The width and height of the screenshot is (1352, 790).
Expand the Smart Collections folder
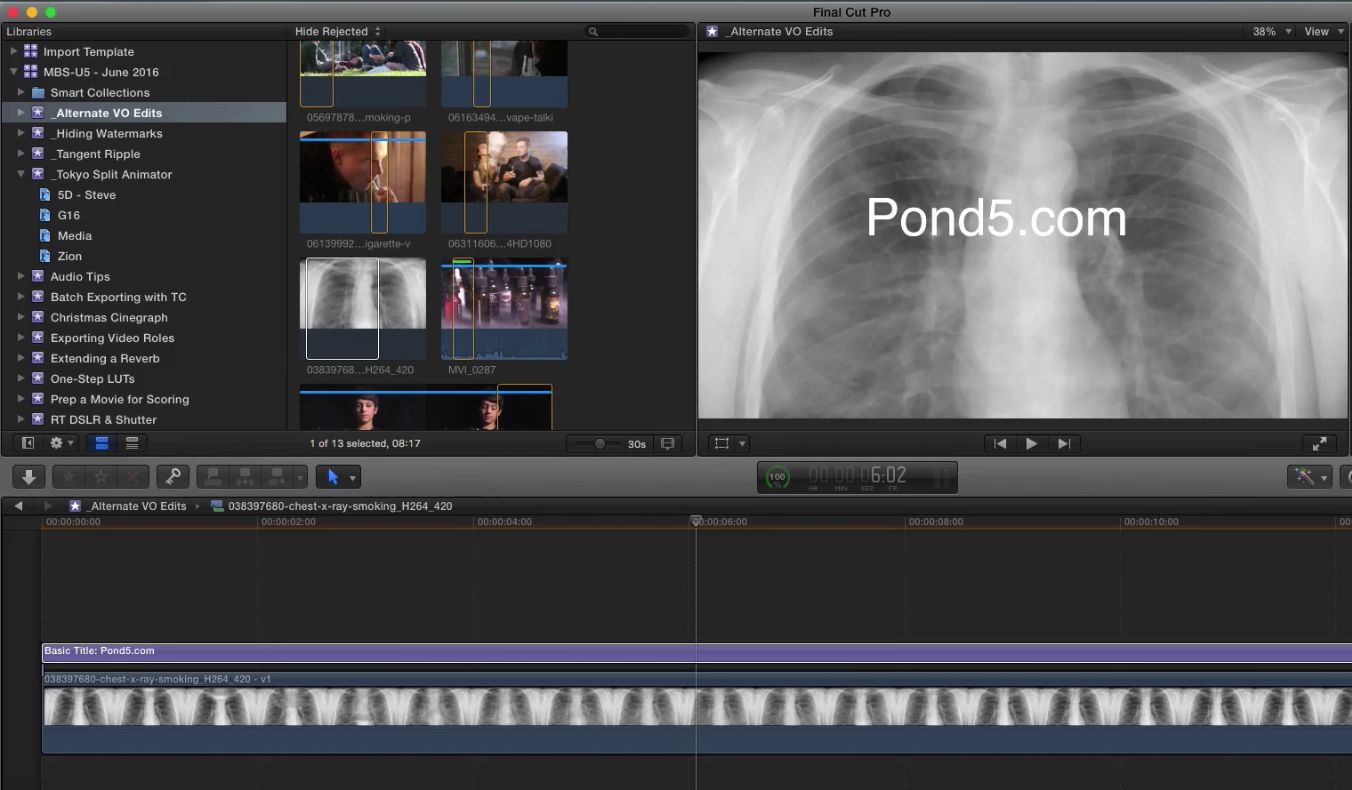coord(21,92)
